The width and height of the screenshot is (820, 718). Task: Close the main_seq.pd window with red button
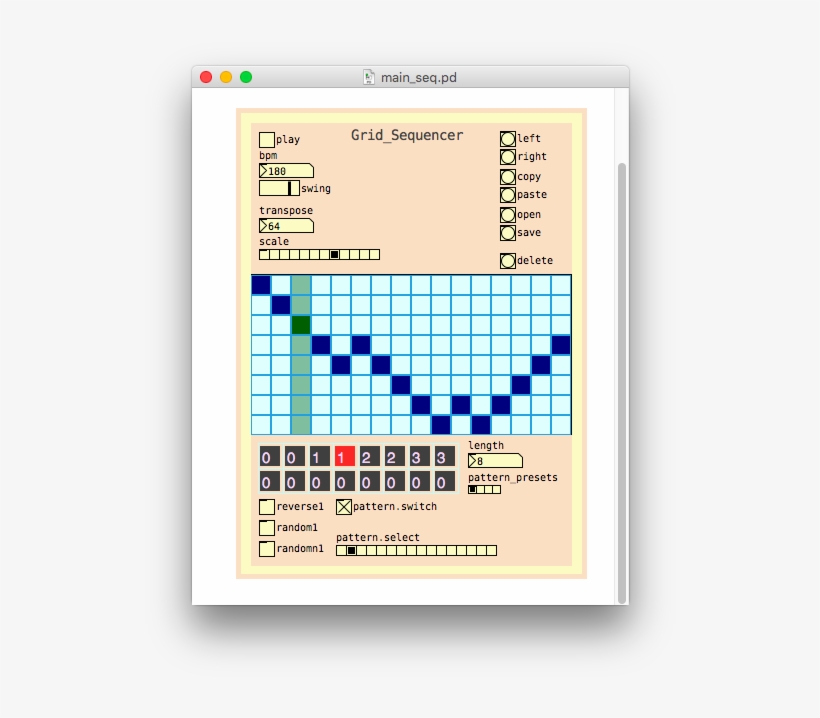(x=206, y=77)
